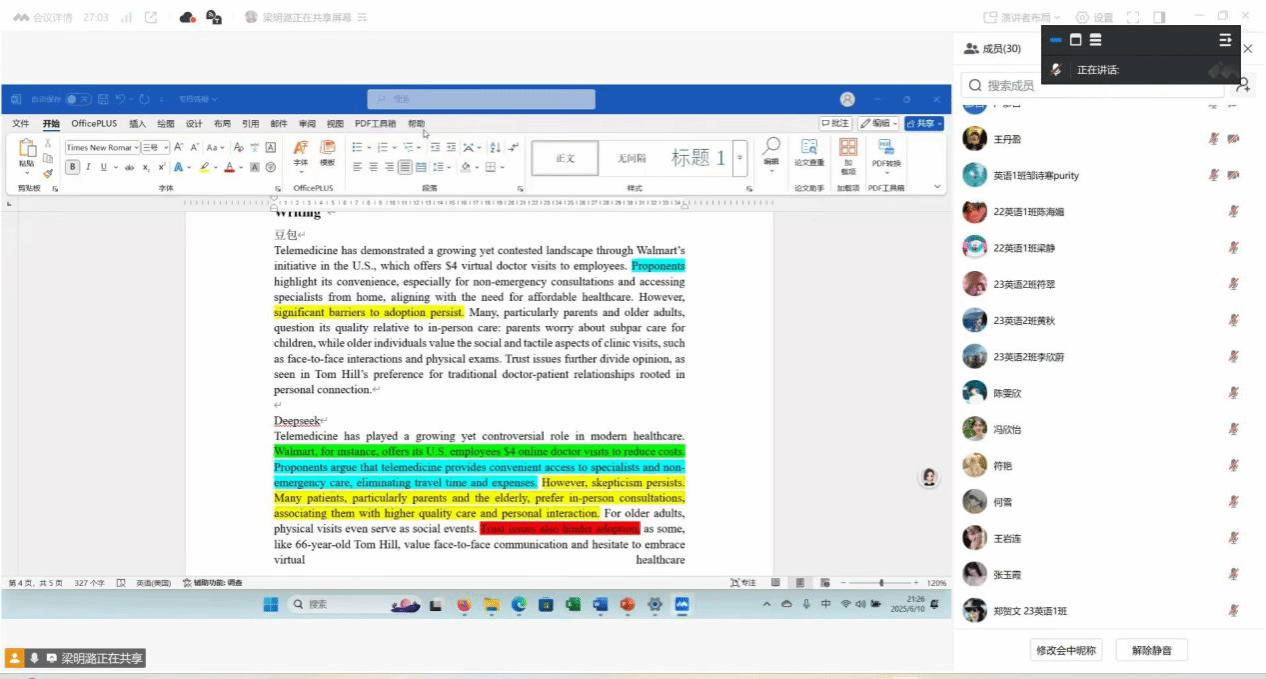Click the 搜索成员 member search field
This screenshot has width=1266, height=679.
(1092, 85)
